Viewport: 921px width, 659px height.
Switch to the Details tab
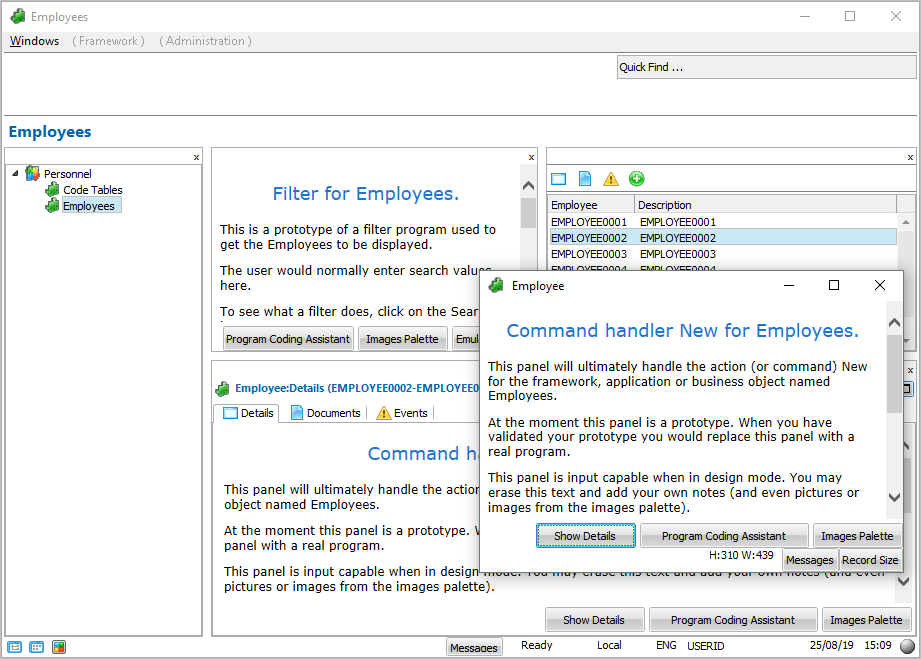point(248,413)
